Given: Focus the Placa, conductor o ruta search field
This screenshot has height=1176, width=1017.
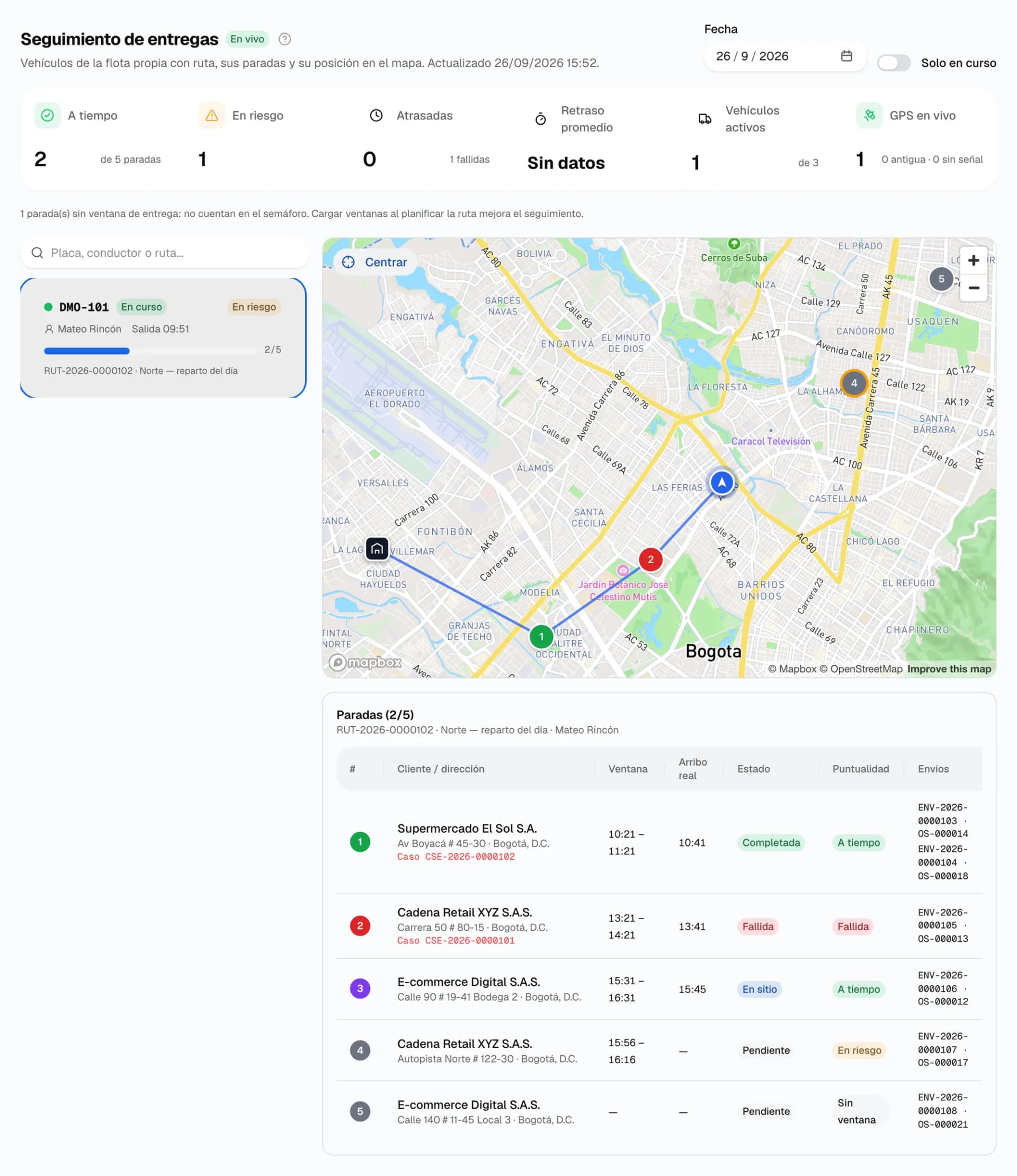Looking at the screenshot, I should (x=165, y=253).
